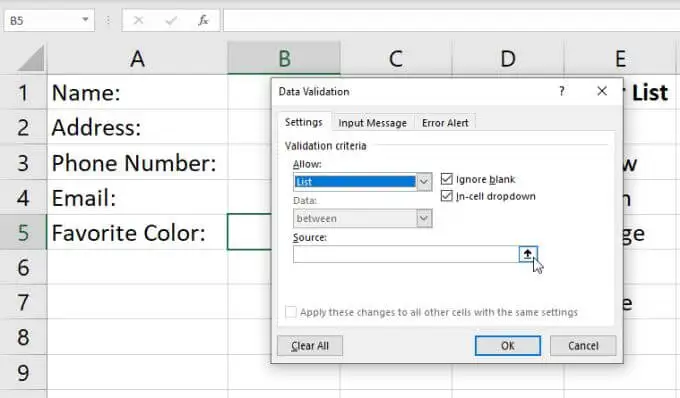Click the Select All corner triangle

tap(31, 59)
